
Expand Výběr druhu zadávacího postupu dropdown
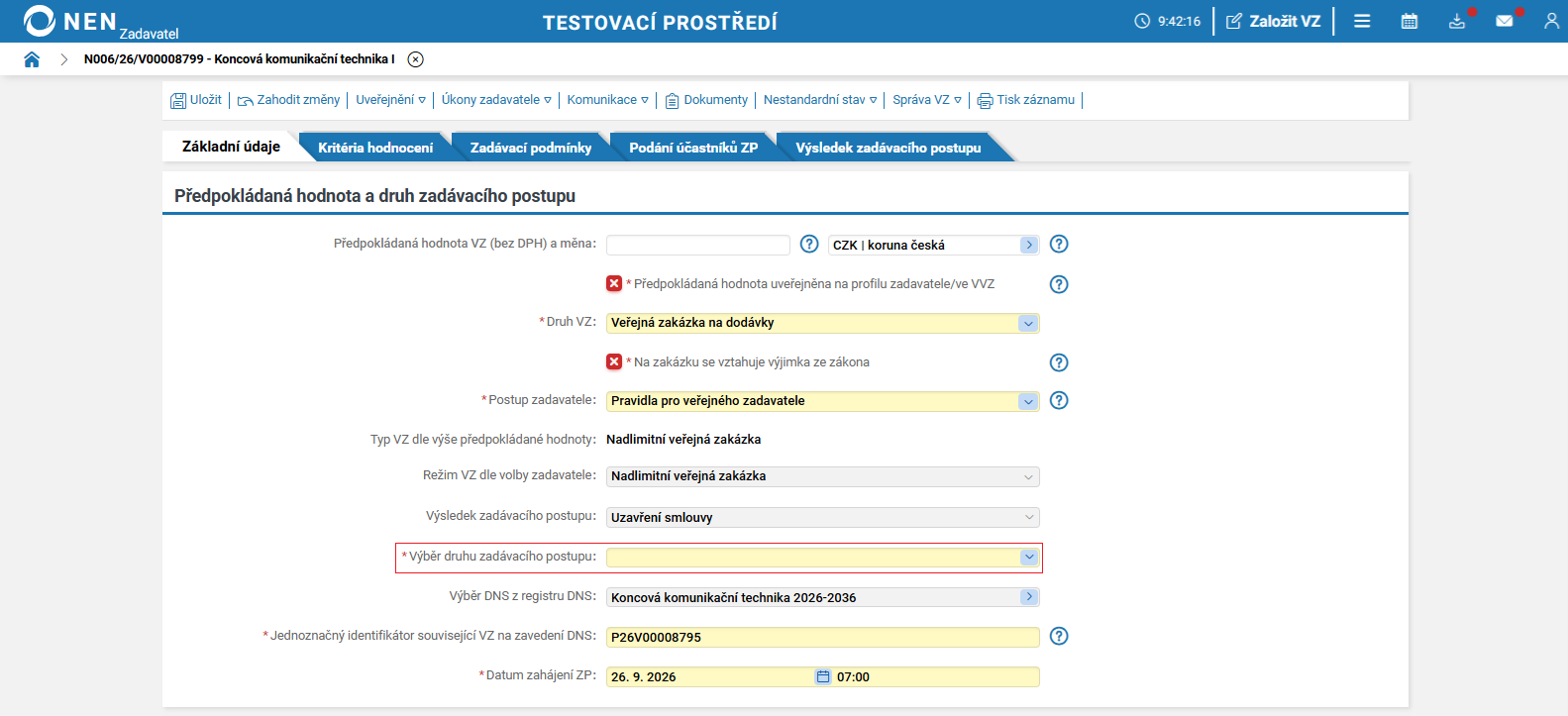tap(1028, 557)
